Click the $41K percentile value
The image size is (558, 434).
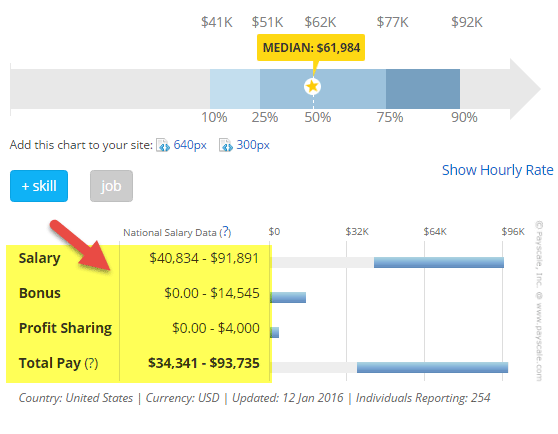(x=217, y=22)
